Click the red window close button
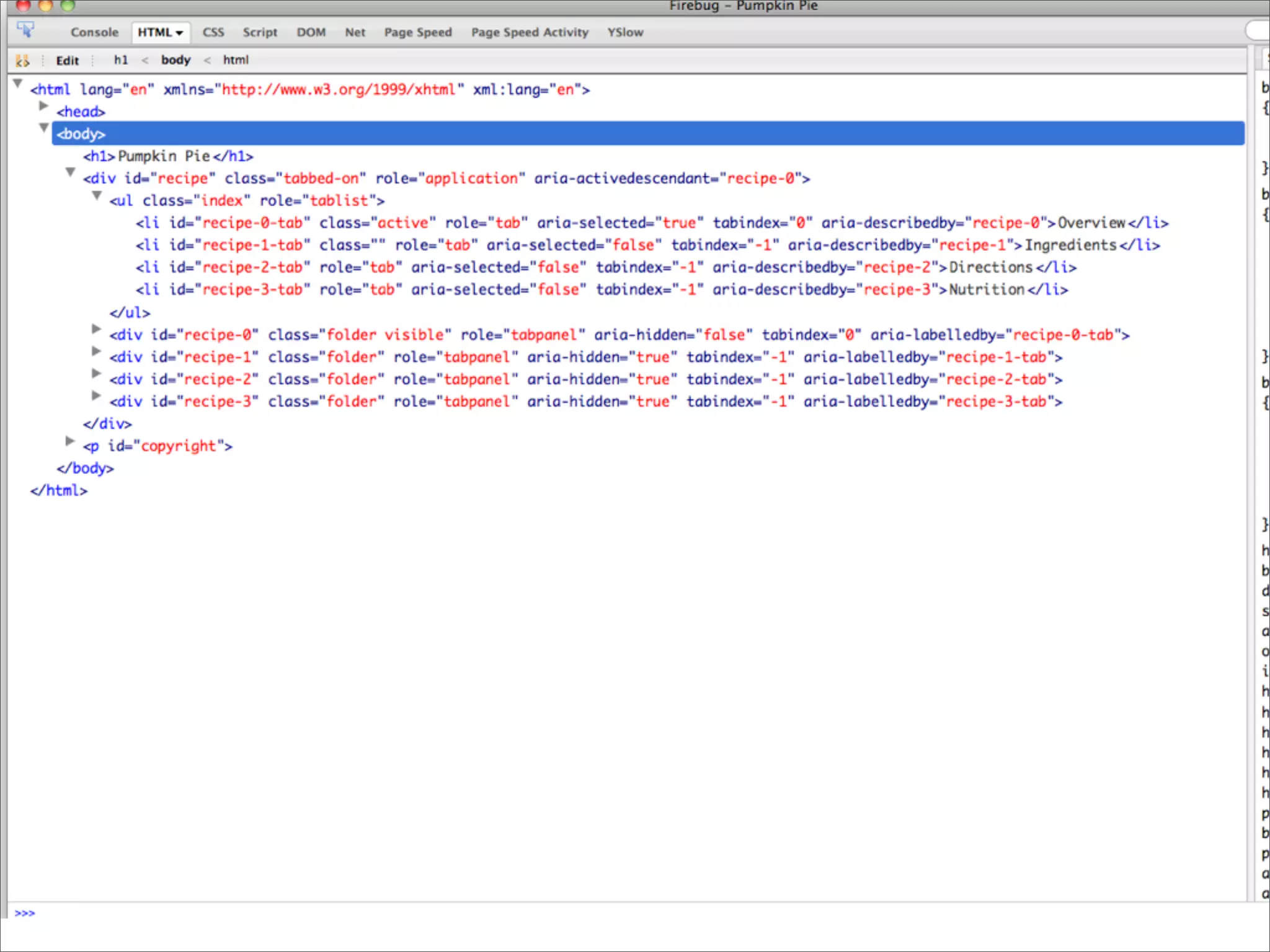 (24, 6)
